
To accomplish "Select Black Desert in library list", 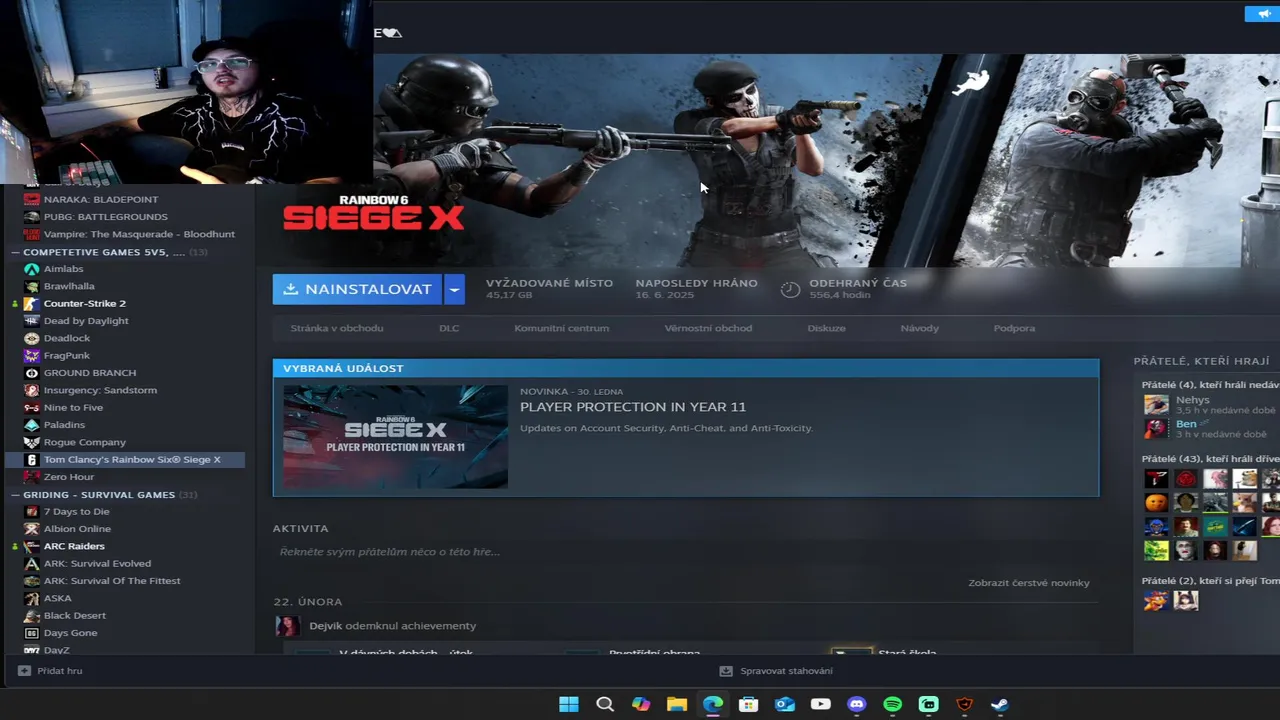I will click(x=75, y=616).
